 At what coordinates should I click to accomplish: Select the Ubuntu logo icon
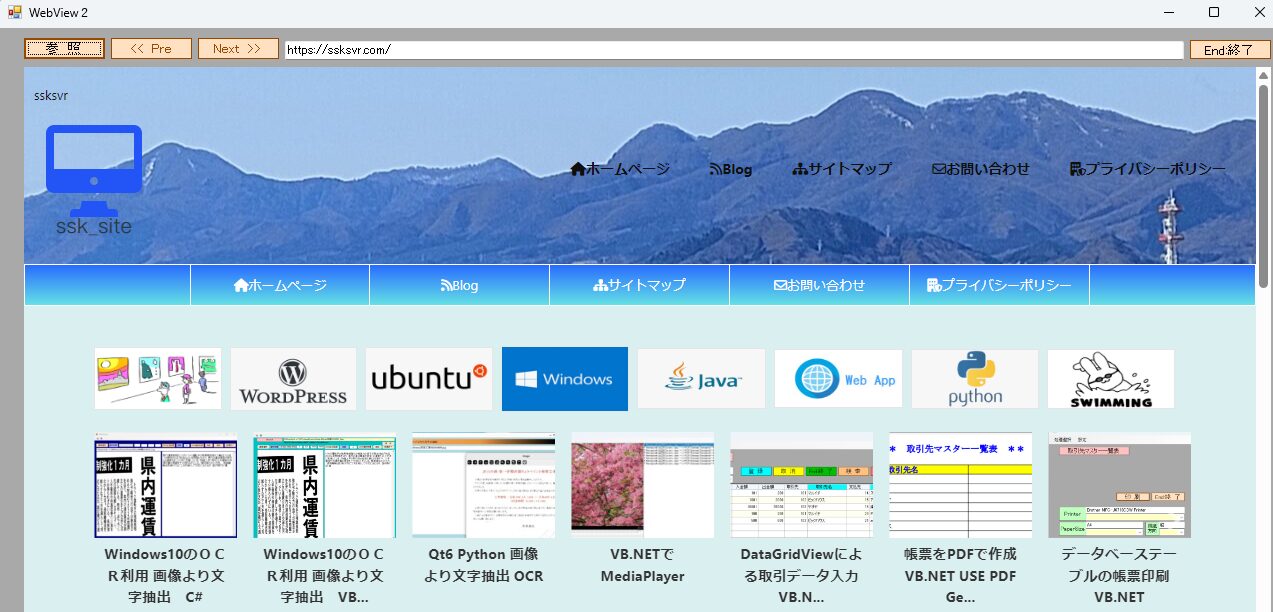coord(428,378)
